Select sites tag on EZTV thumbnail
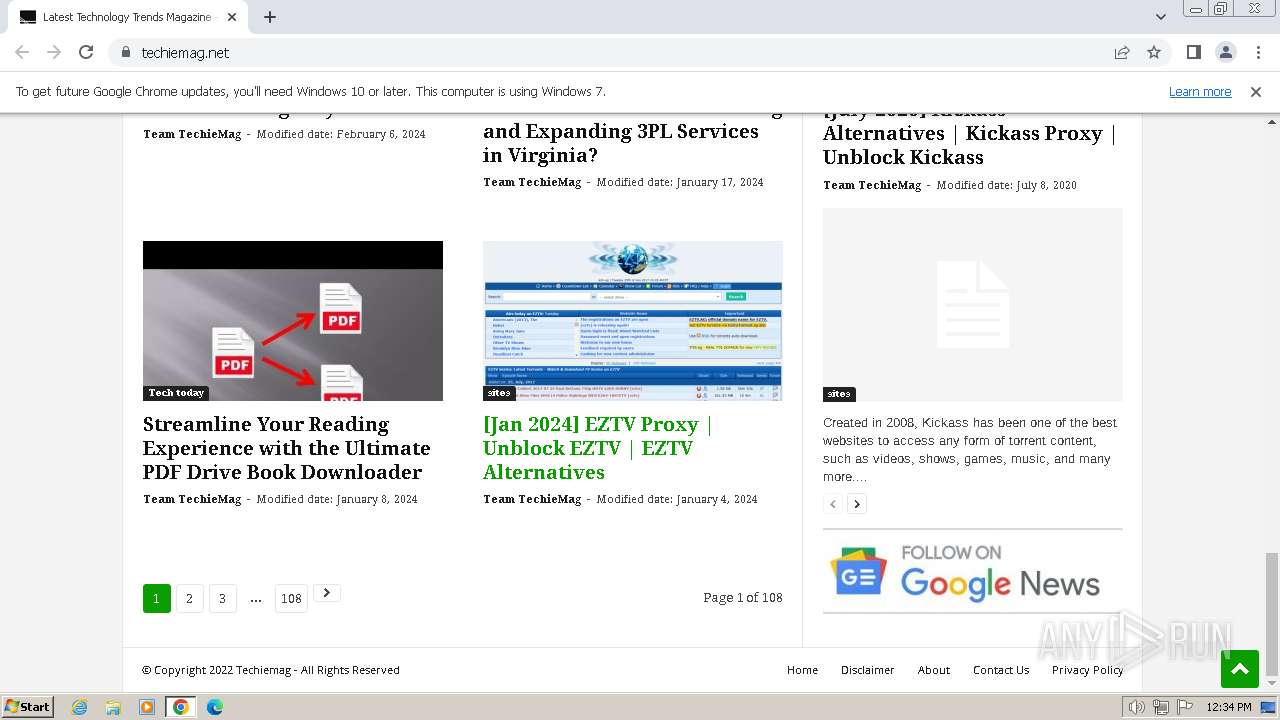Viewport: 1280px width, 720px height. coord(498,393)
